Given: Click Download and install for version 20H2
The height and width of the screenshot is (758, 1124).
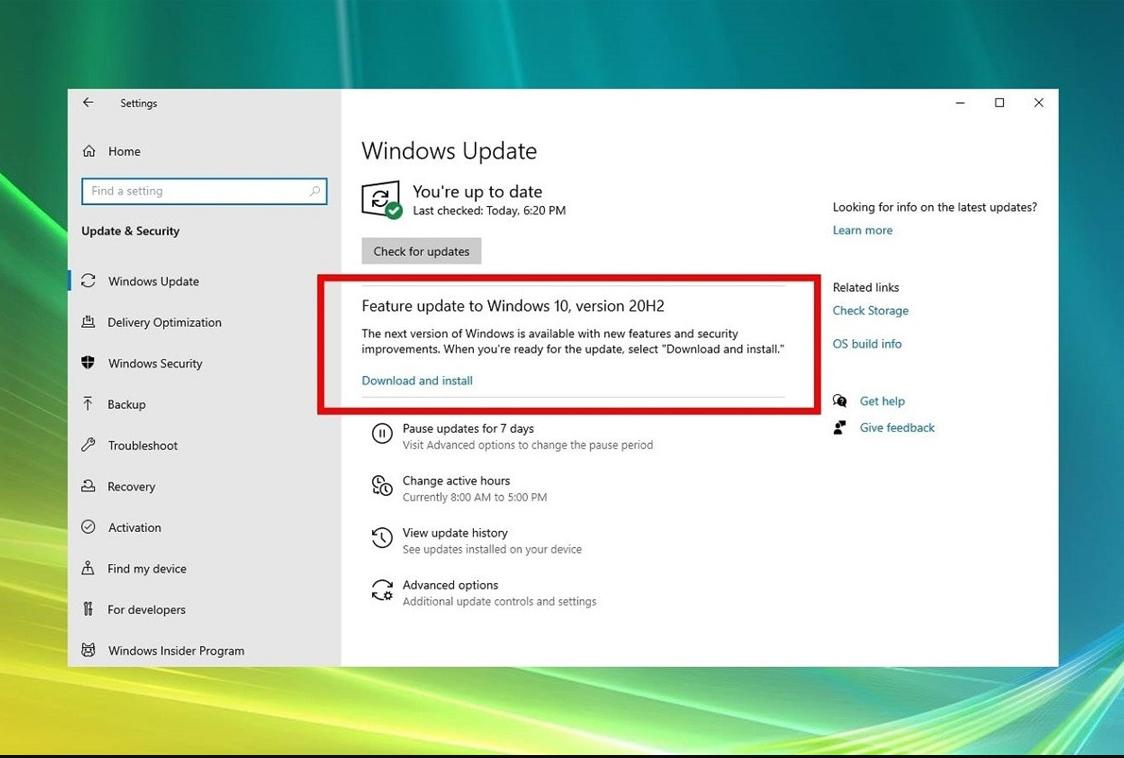Looking at the screenshot, I should [x=416, y=380].
